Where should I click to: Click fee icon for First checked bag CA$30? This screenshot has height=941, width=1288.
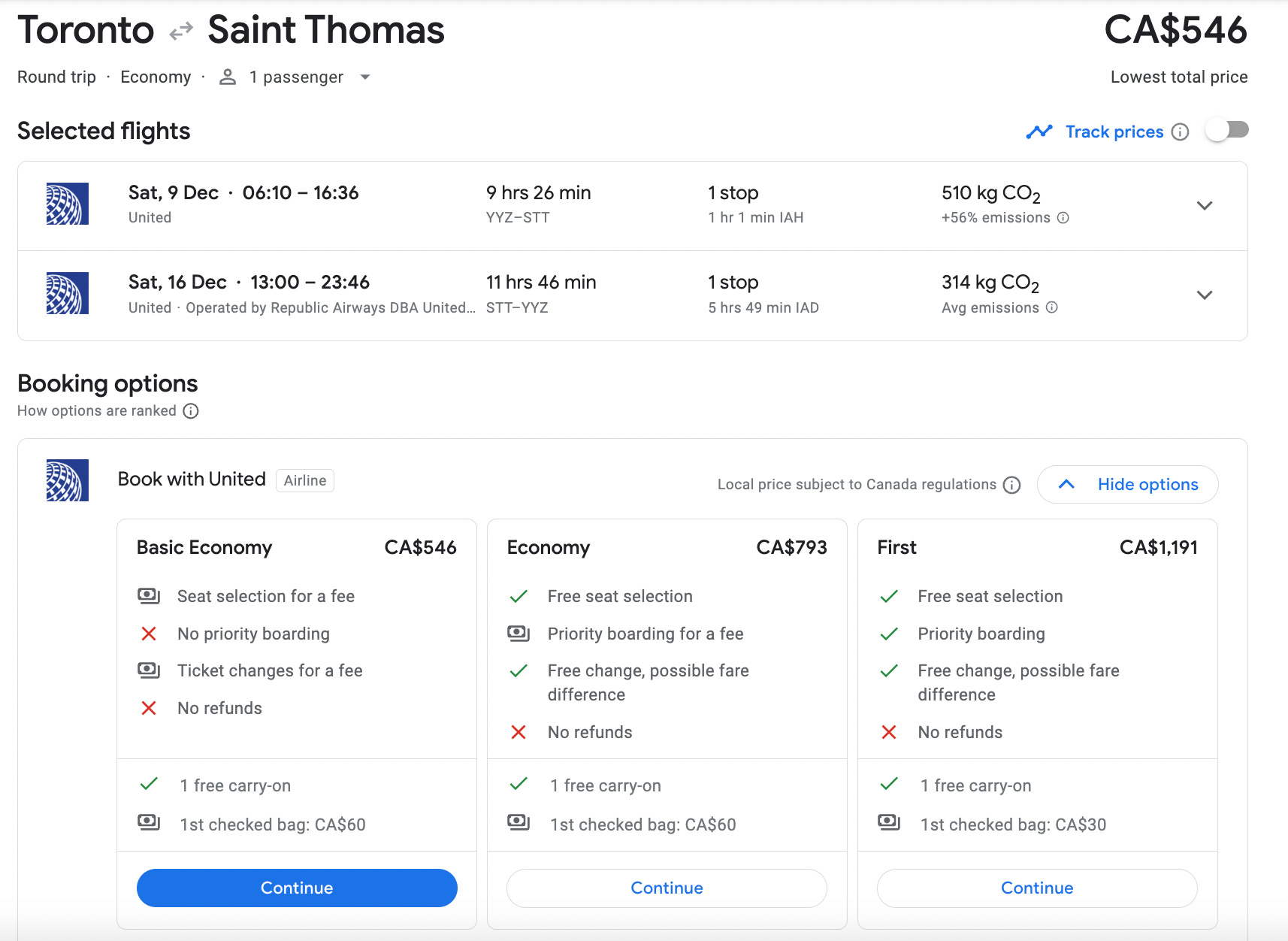889,822
